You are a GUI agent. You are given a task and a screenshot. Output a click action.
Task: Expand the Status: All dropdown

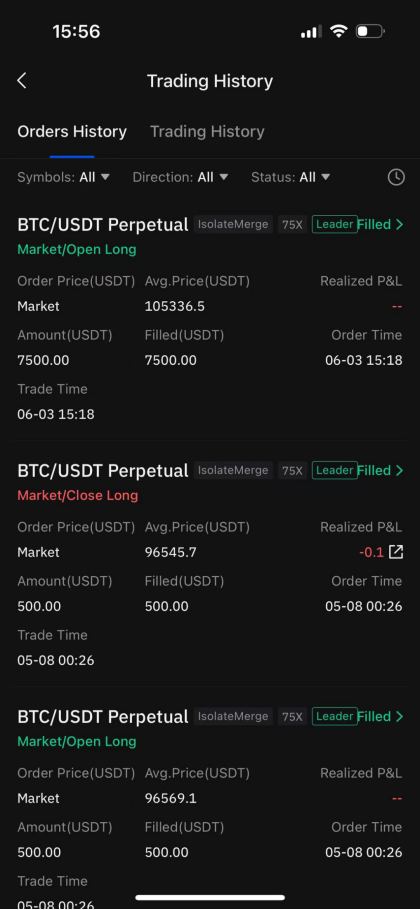click(291, 177)
